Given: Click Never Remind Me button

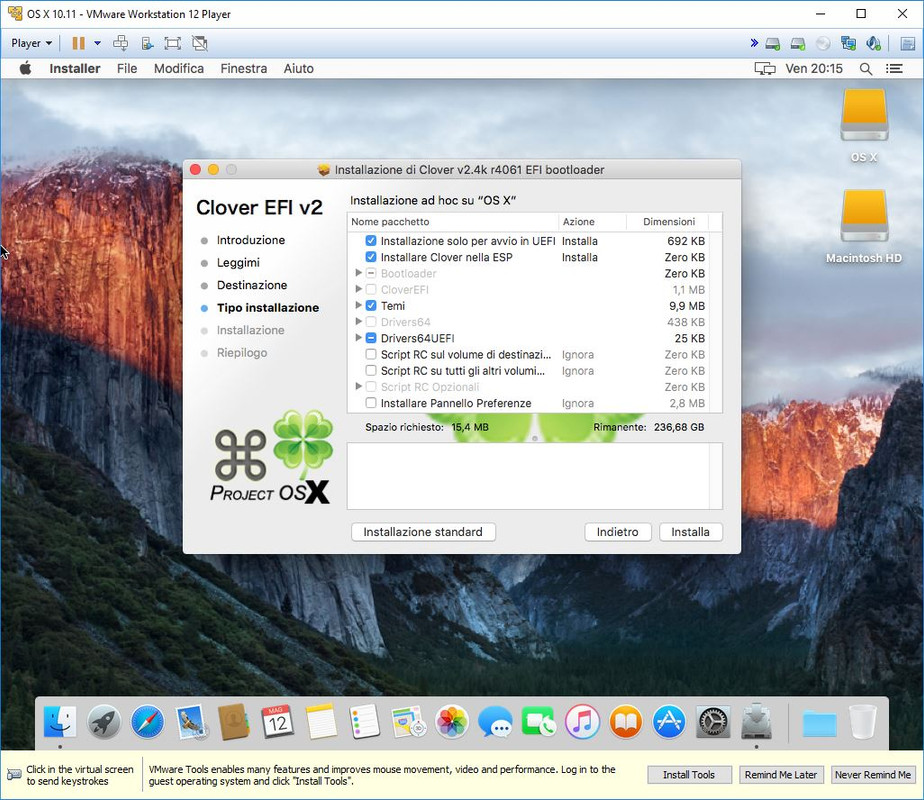Looking at the screenshot, I should point(873,775).
